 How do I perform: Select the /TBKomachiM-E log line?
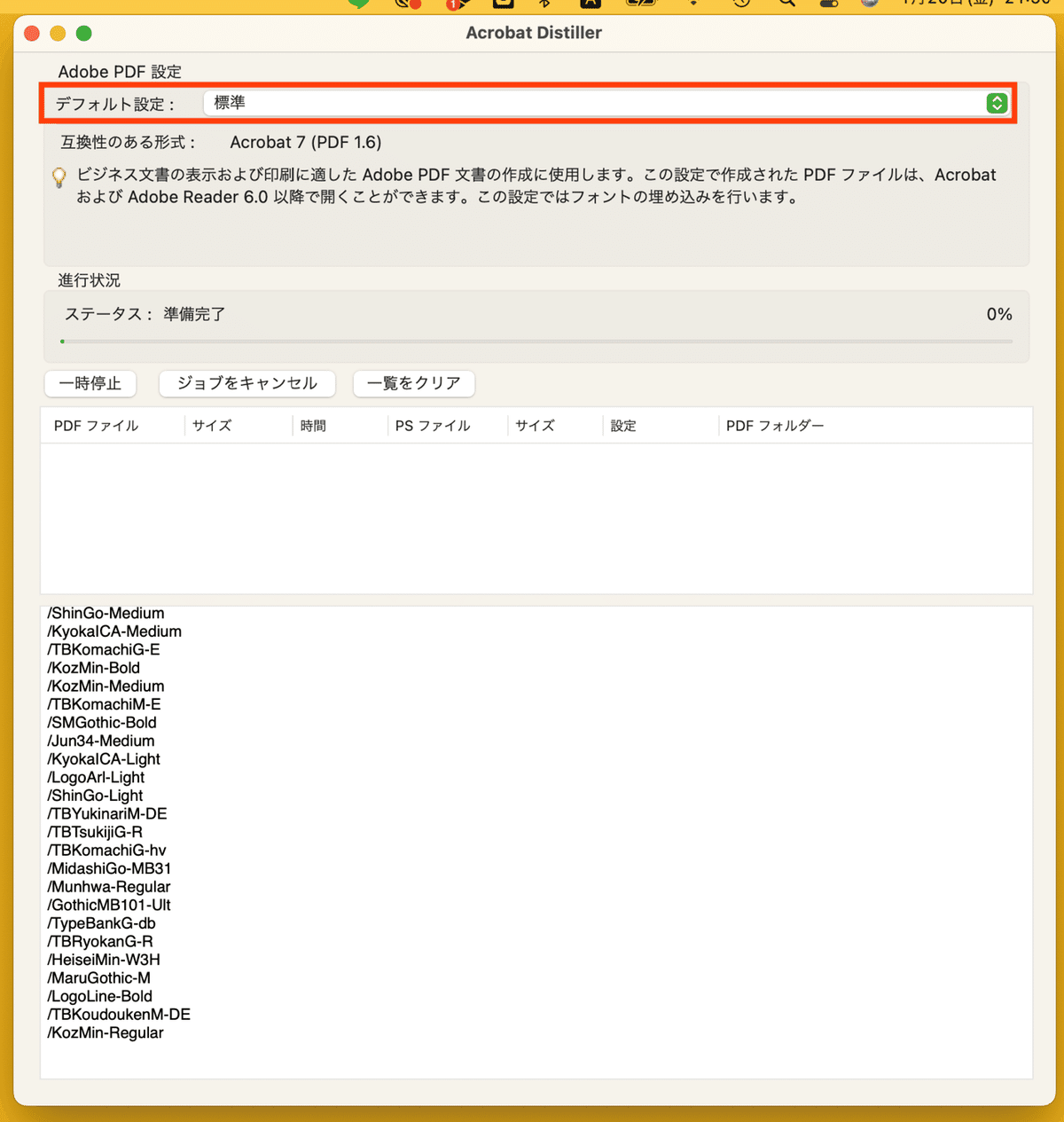point(105,704)
